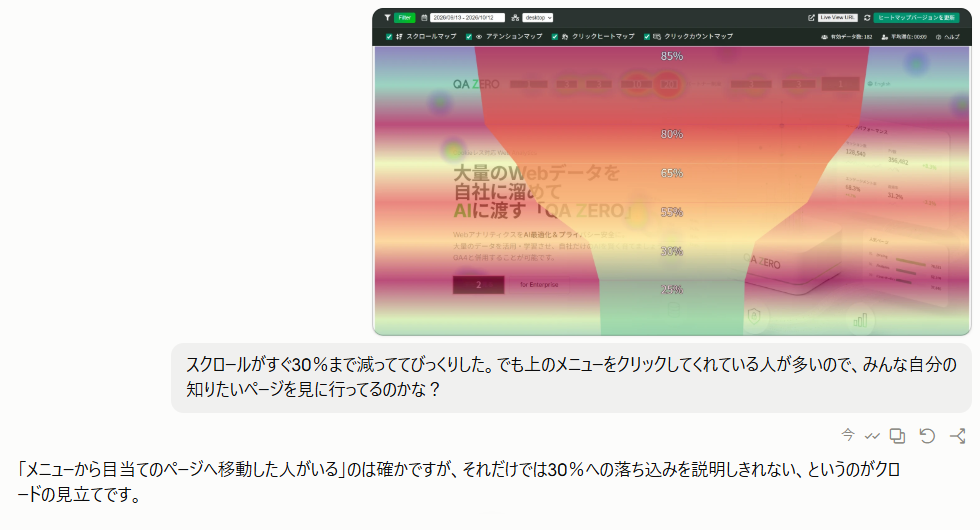Click the Live View URL button
This screenshot has height=530, width=980.
click(838, 18)
